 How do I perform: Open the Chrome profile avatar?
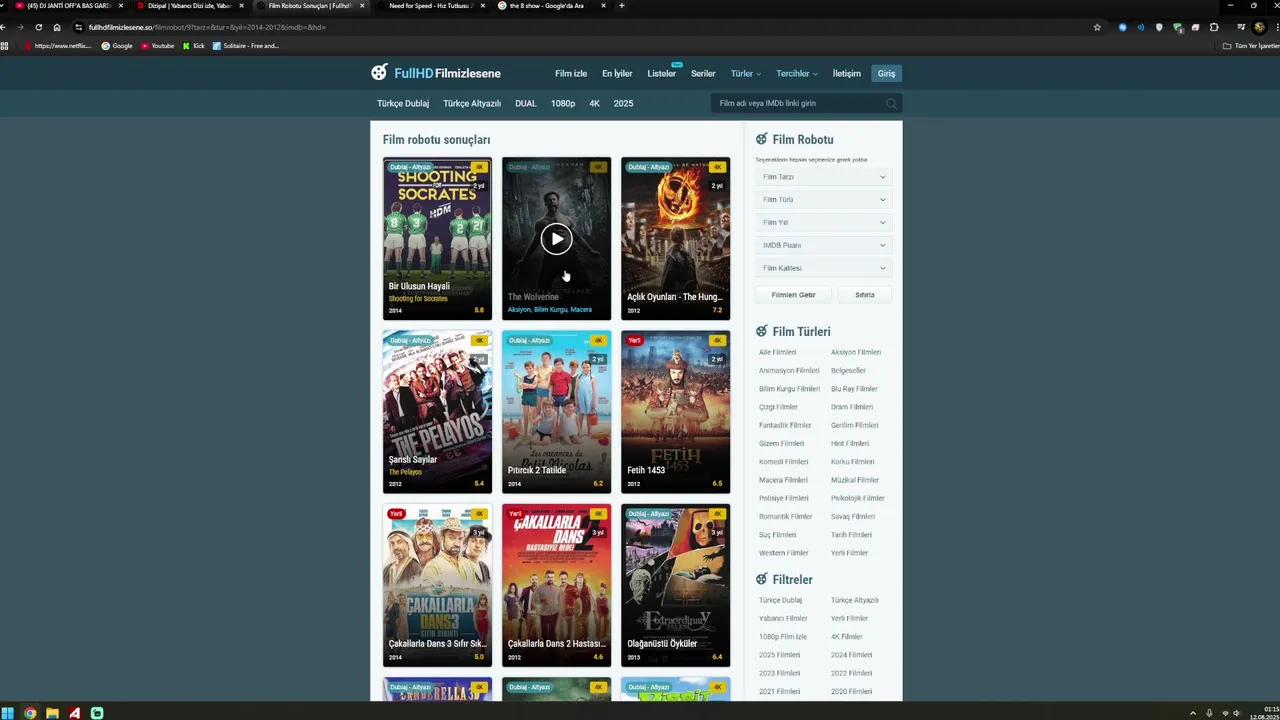pos(1259,27)
